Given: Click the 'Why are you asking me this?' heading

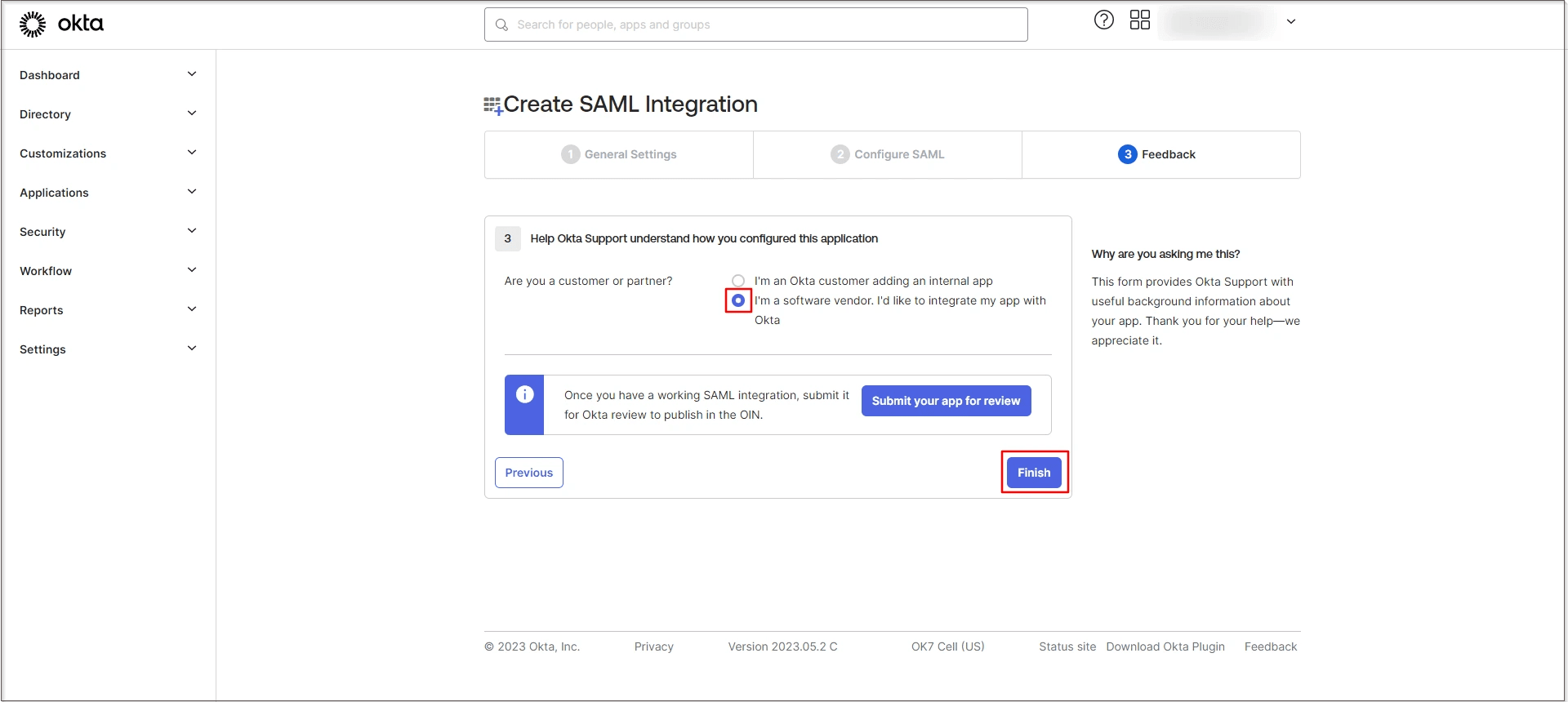Looking at the screenshot, I should point(1165,254).
